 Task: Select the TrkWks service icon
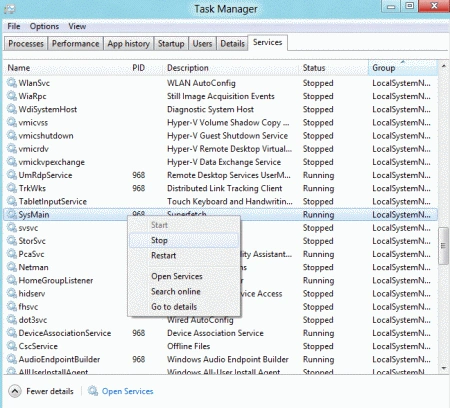(12, 188)
